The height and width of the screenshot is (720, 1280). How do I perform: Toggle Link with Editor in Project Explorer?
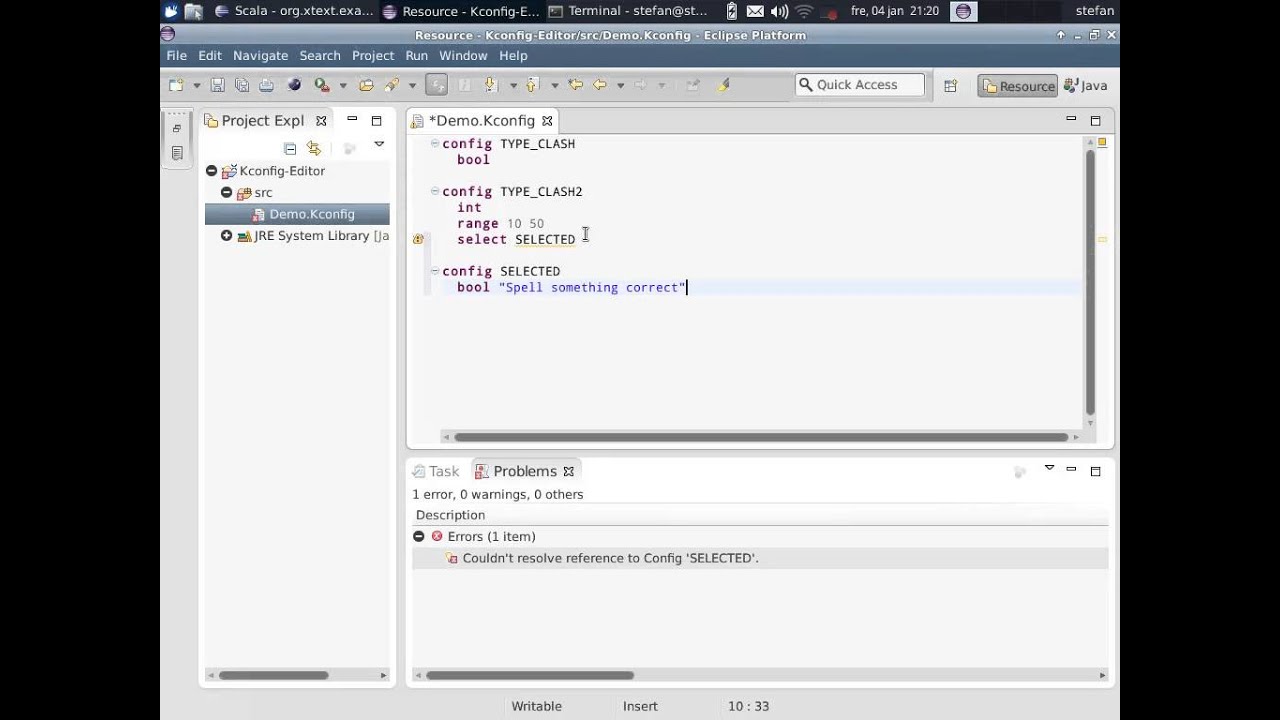click(314, 148)
